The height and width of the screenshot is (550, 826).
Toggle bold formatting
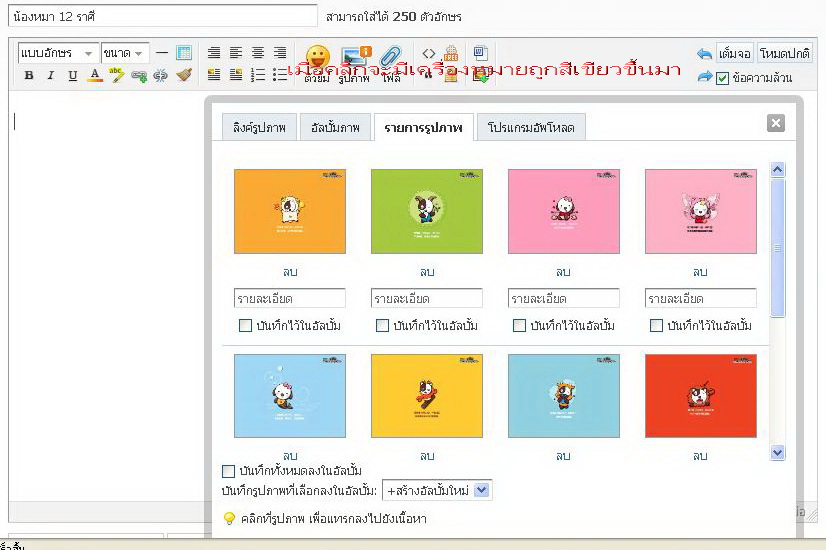(x=29, y=75)
